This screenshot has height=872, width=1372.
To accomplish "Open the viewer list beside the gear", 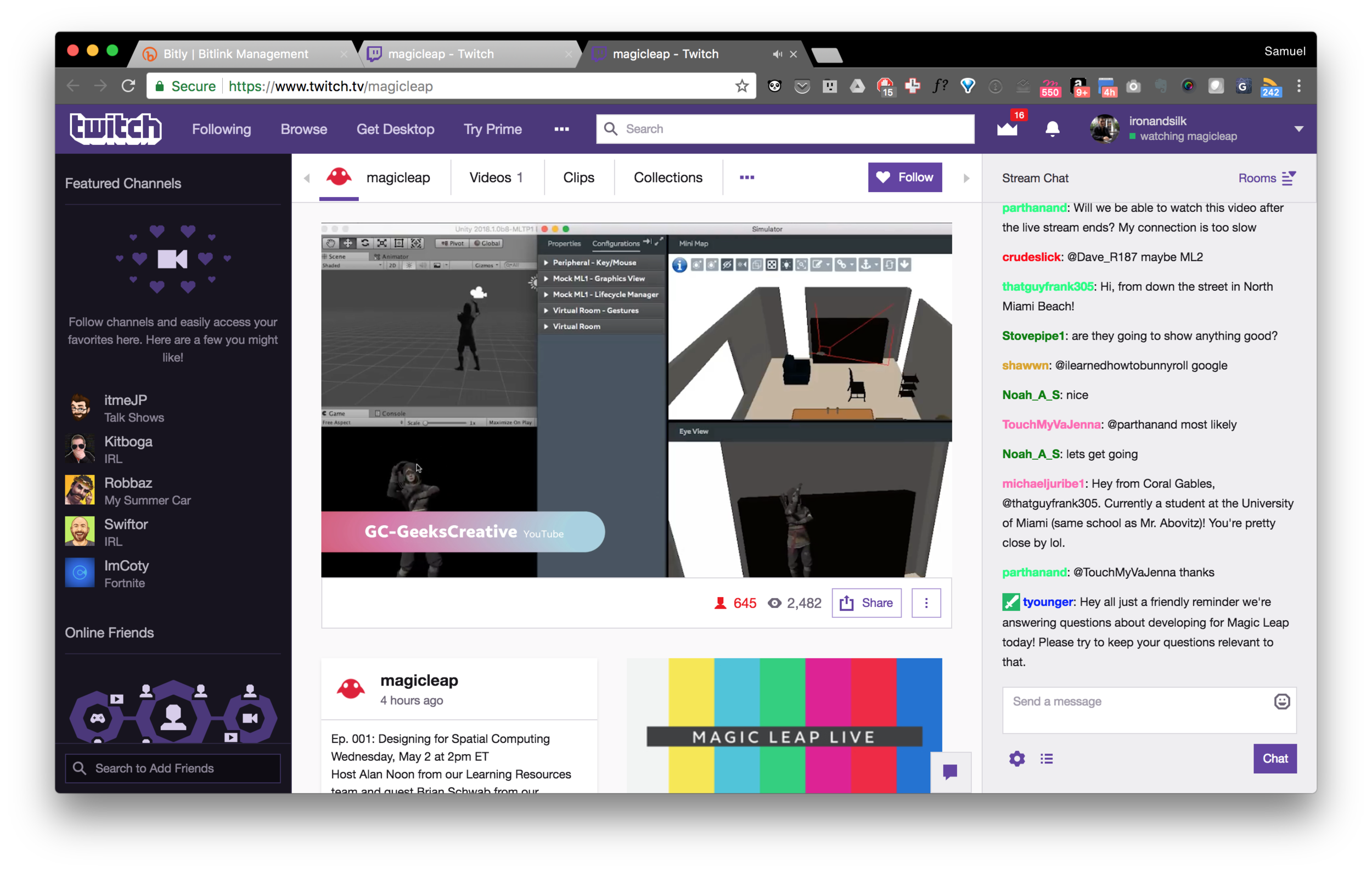I will click(x=1046, y=758).
